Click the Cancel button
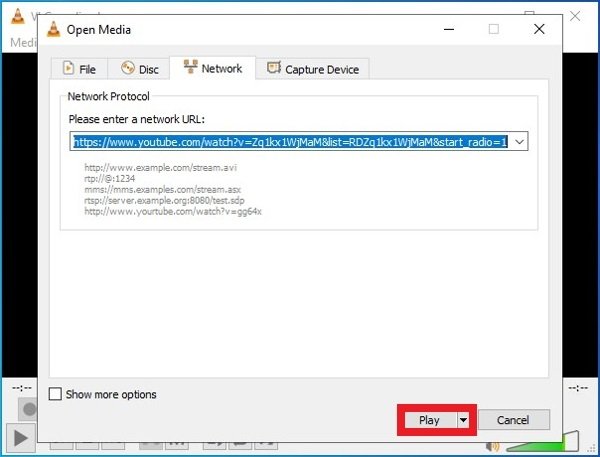The height and width of the screenshot is (457, 600). 513,420
